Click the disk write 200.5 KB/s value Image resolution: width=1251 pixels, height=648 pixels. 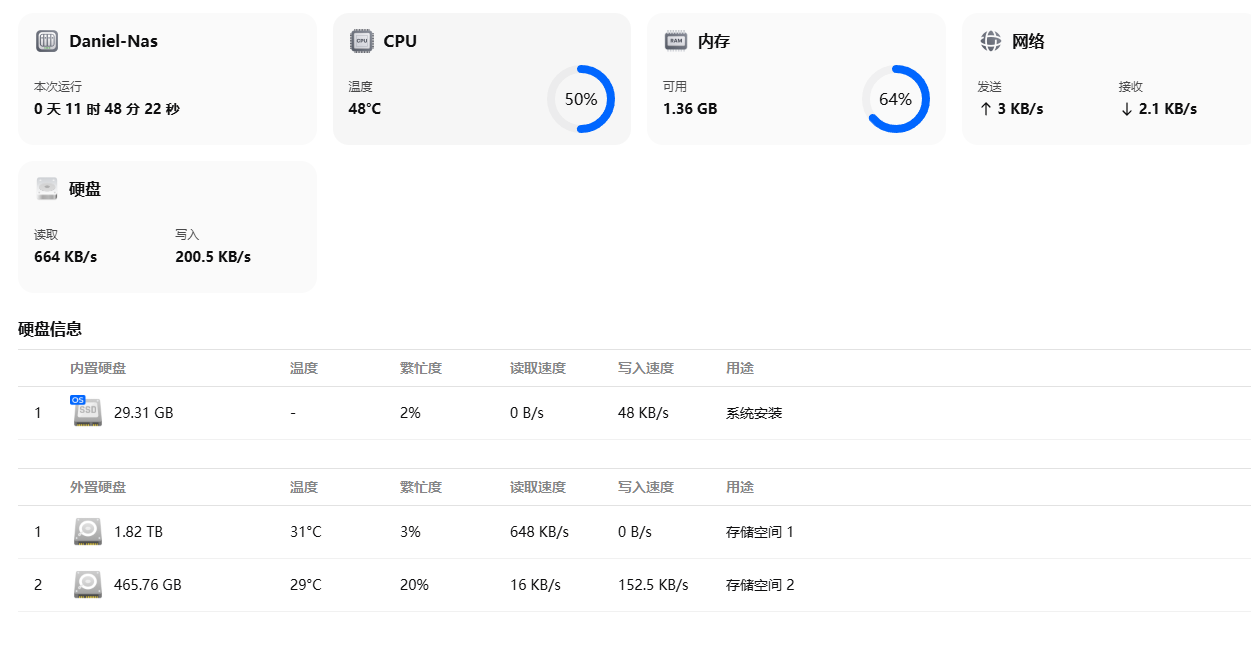coord(213,257)
